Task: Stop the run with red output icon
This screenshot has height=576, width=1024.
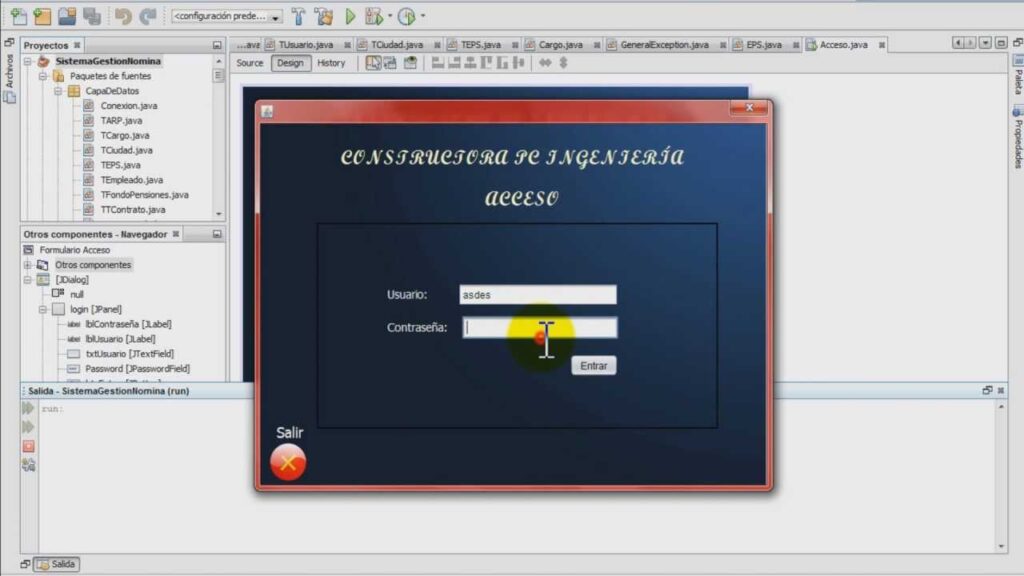Action: tap(28, 445)
